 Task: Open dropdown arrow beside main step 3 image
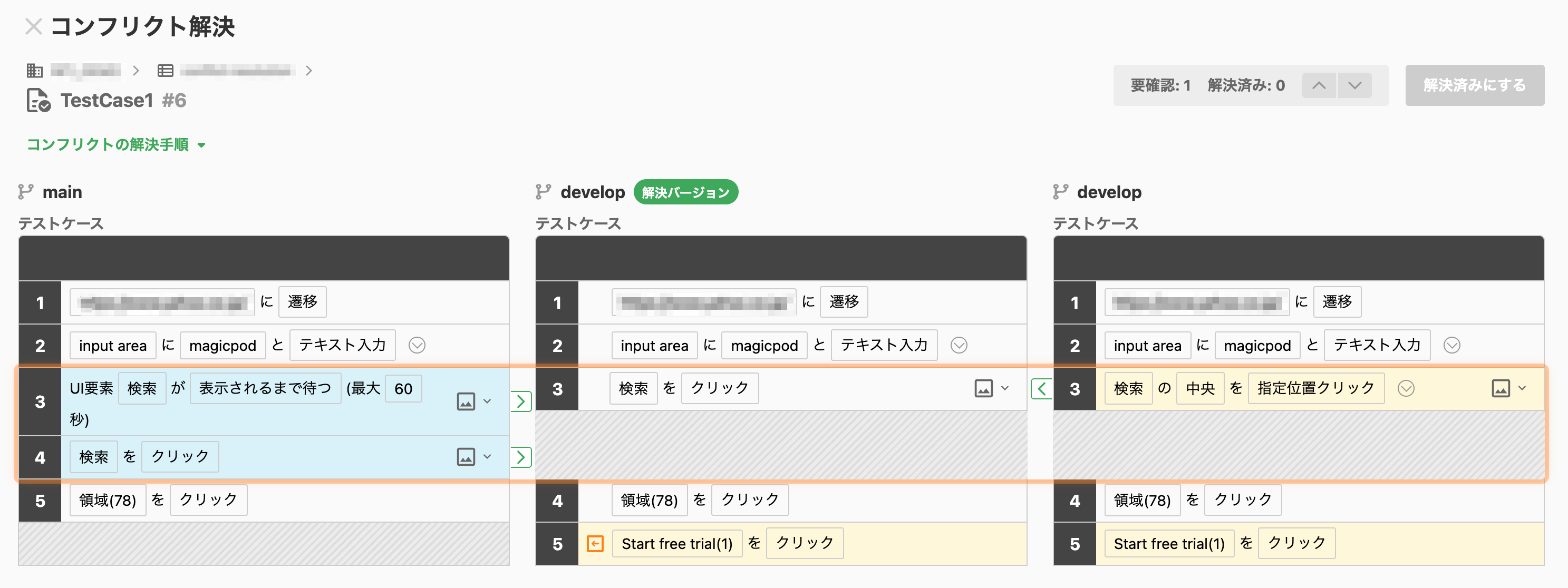click(487, 401)
